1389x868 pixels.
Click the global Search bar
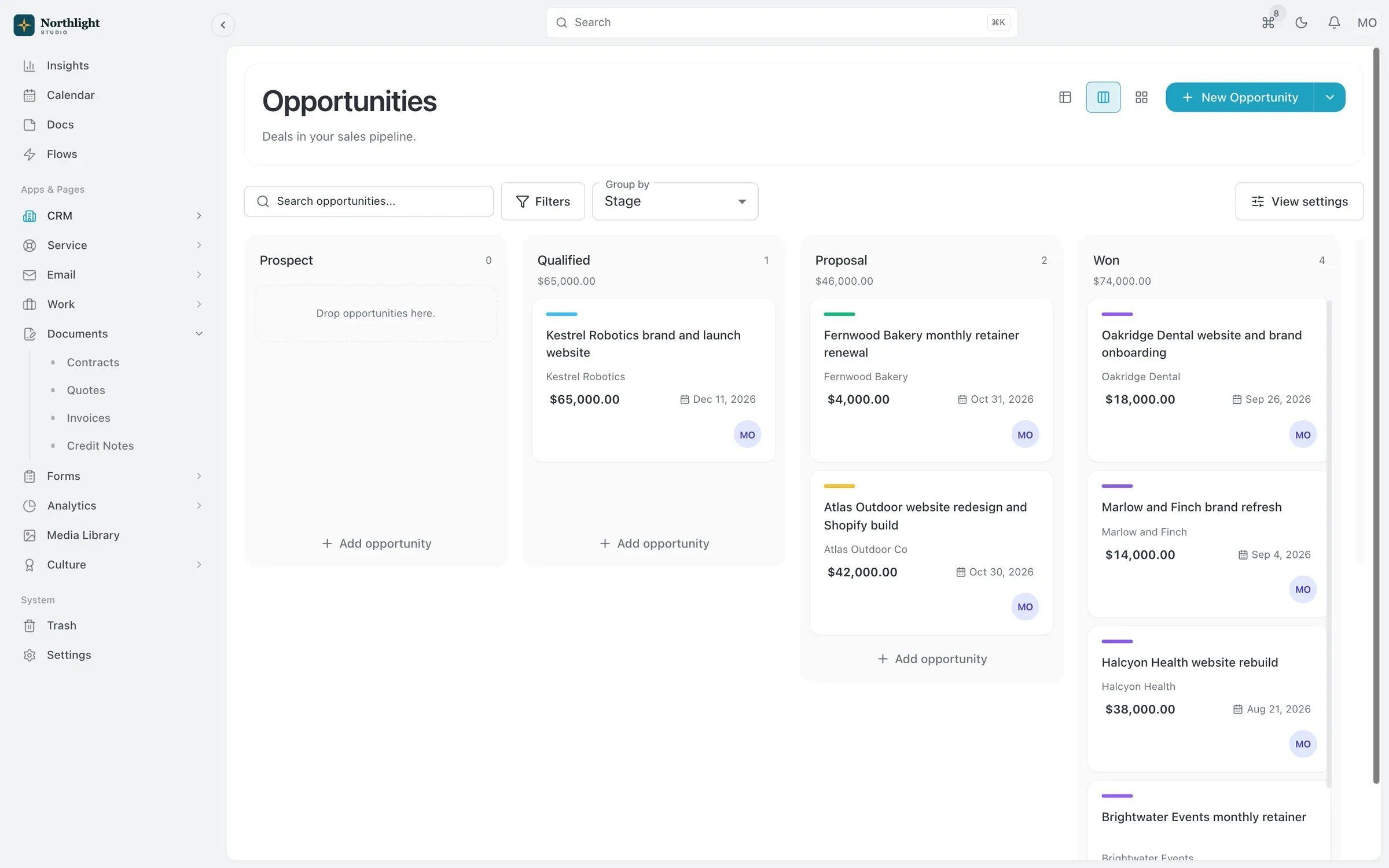[782, 23]
